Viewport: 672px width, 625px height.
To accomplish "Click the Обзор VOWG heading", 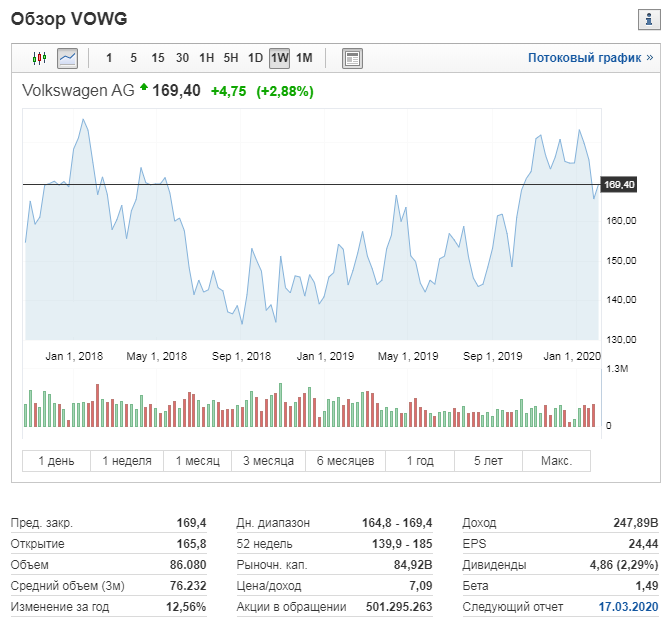I will (x=69, y=19).
